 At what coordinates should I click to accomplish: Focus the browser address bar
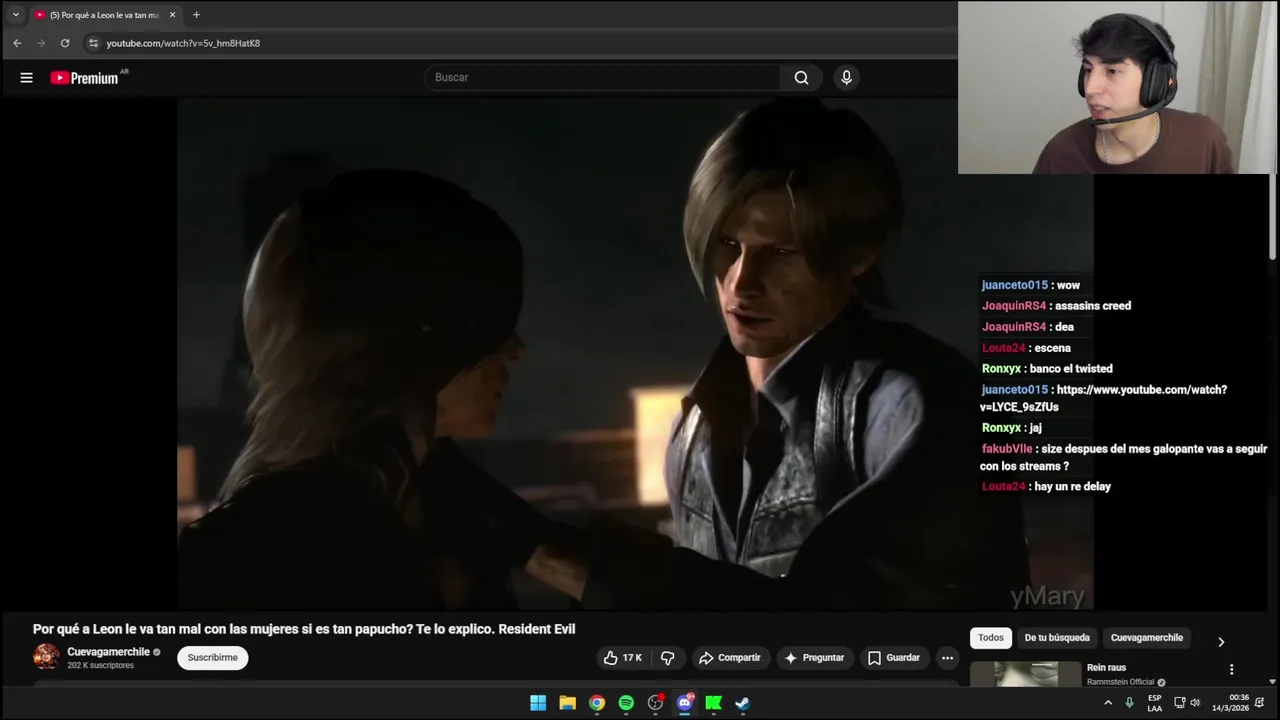click(520, 43)
